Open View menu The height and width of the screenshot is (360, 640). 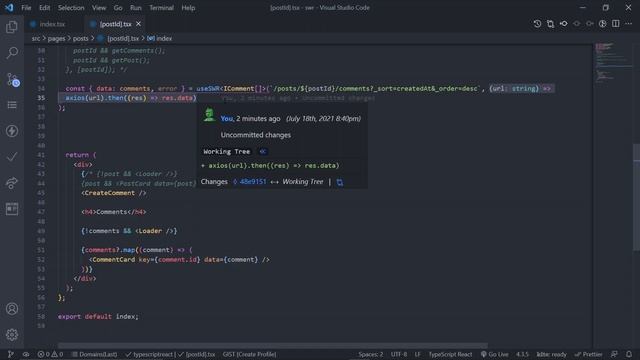[x=99, y=8]
